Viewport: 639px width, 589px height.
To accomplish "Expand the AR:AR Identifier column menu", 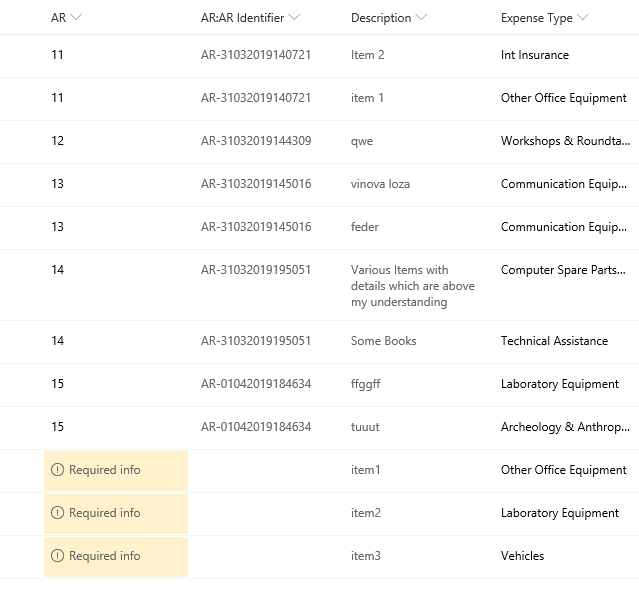I will (x=294, y=18).
